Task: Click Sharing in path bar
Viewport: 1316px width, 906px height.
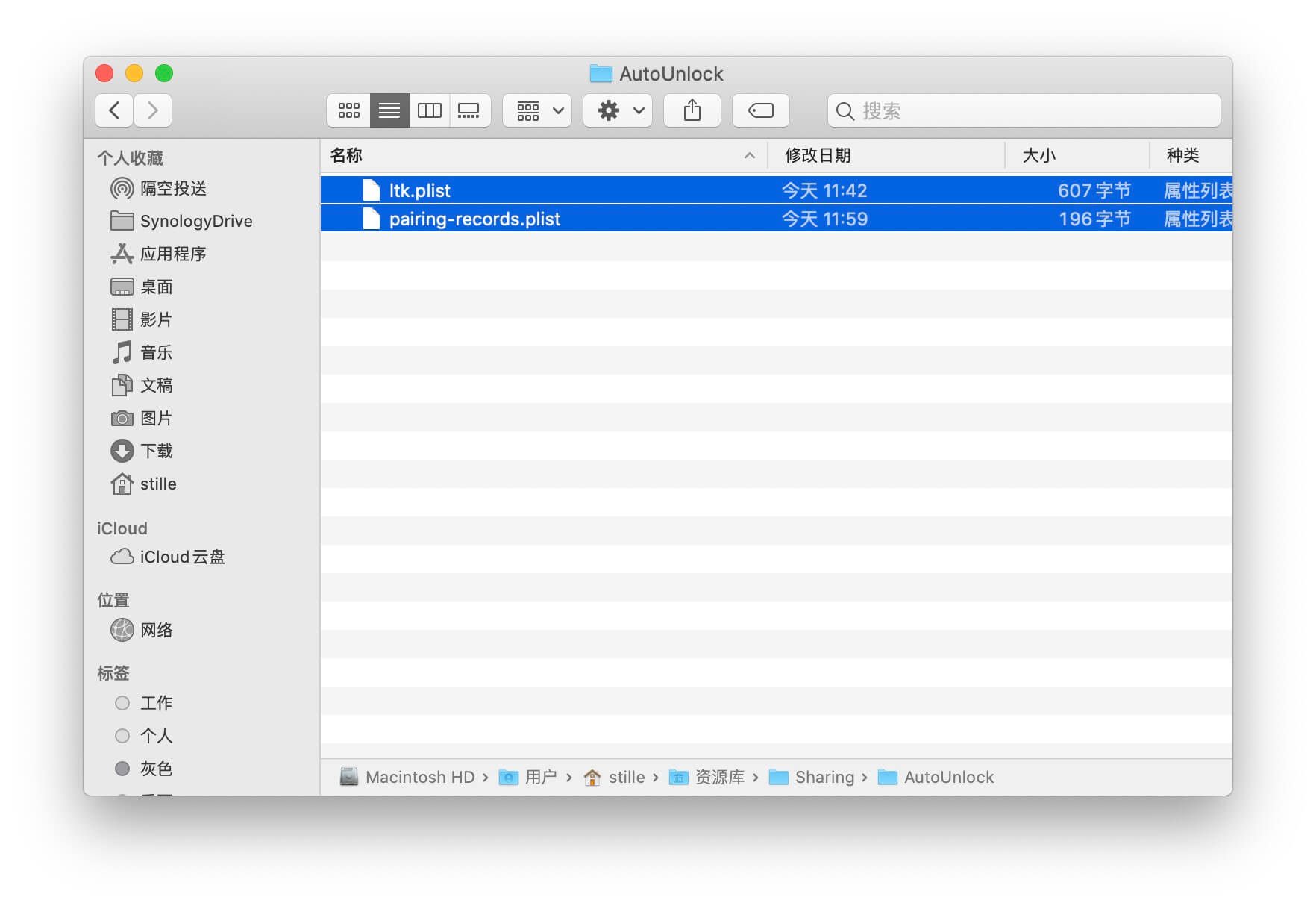Action: [812, 778]
